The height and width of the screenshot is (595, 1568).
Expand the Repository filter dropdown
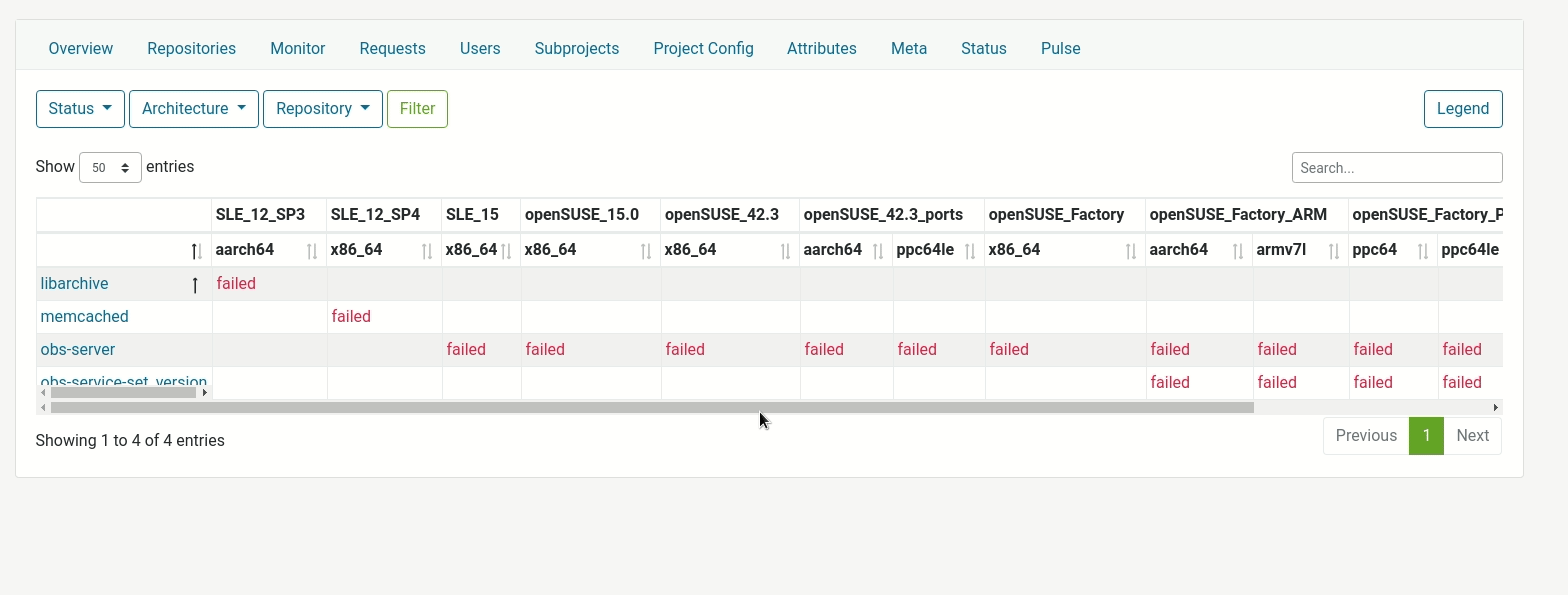point(323,109)
